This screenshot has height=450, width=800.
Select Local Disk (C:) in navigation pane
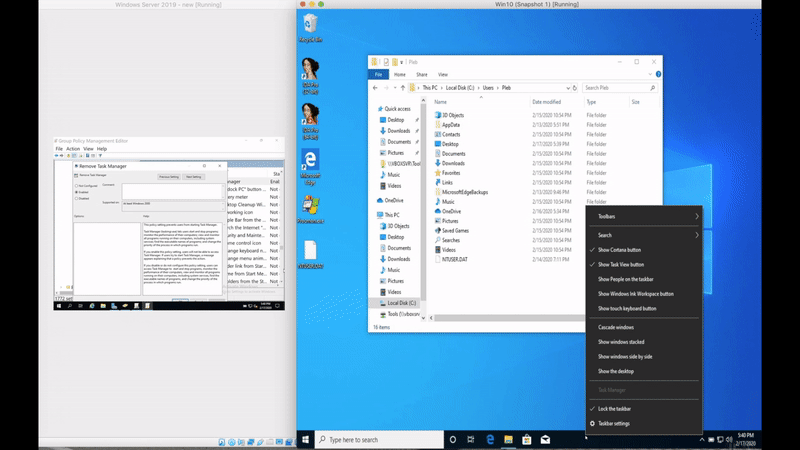pos(396,303)
